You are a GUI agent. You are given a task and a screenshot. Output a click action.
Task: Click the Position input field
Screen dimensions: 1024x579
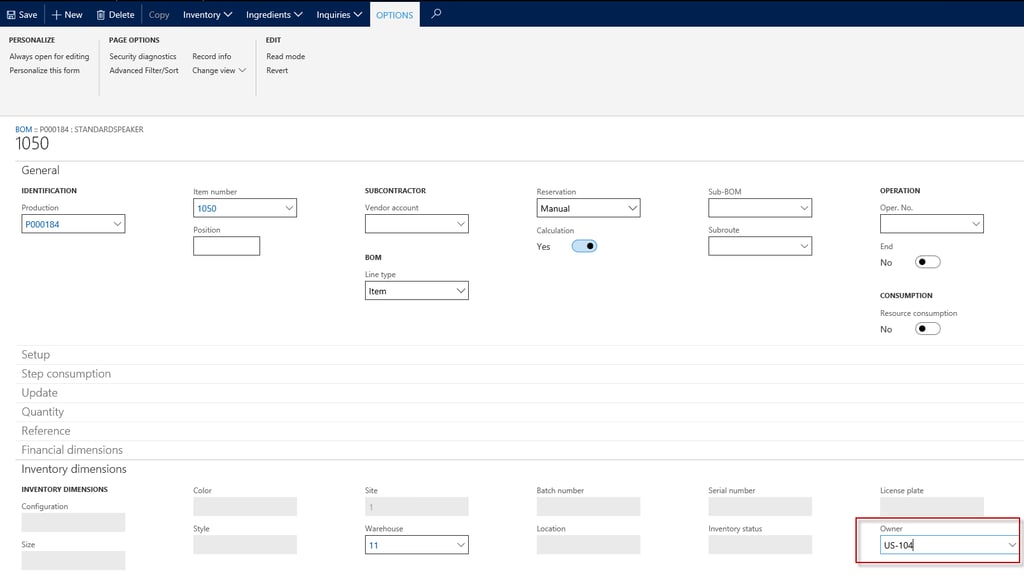(227, 246)
